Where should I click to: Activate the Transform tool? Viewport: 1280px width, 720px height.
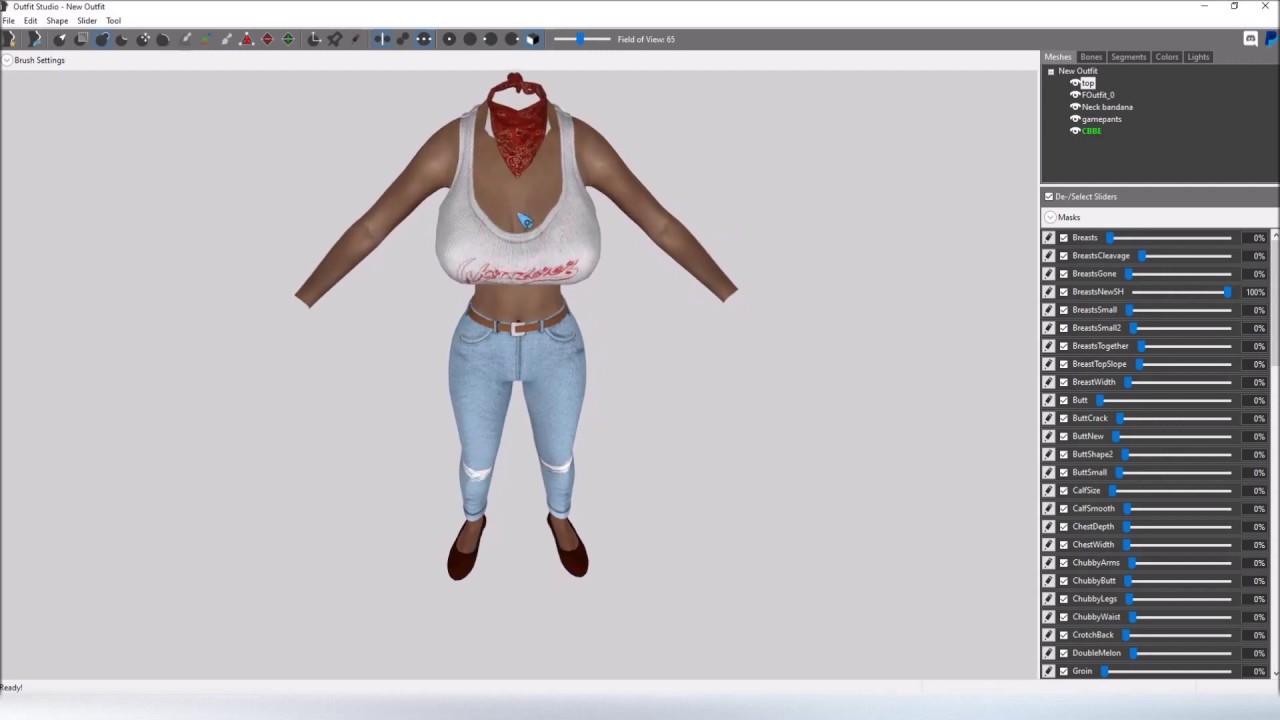coord(314,39)
